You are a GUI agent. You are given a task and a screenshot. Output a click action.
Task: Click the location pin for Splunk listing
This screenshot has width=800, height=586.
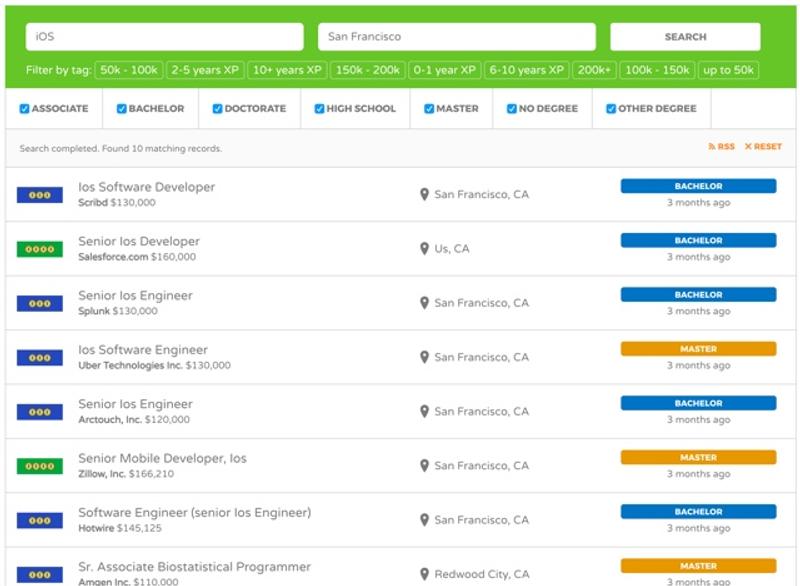[x=424, y=303]
